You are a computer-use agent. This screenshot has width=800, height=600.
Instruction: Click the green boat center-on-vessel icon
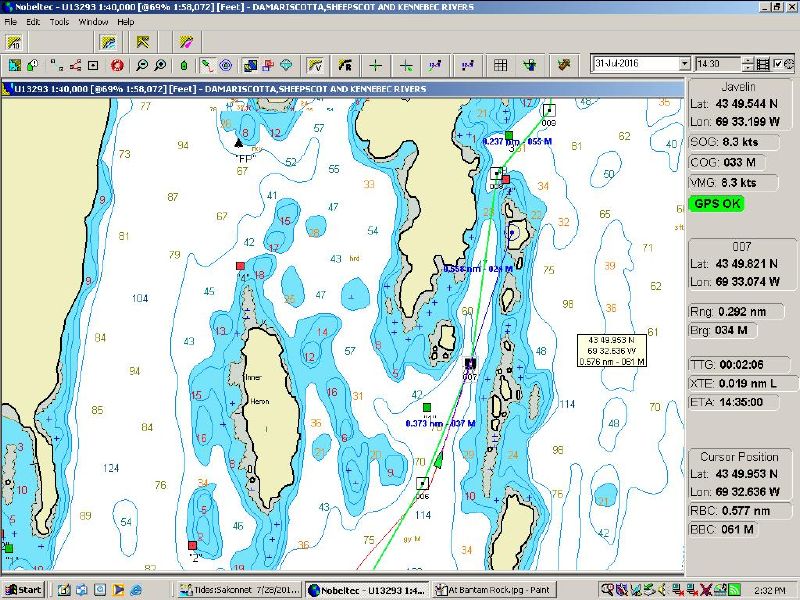[x=184, y=65]
